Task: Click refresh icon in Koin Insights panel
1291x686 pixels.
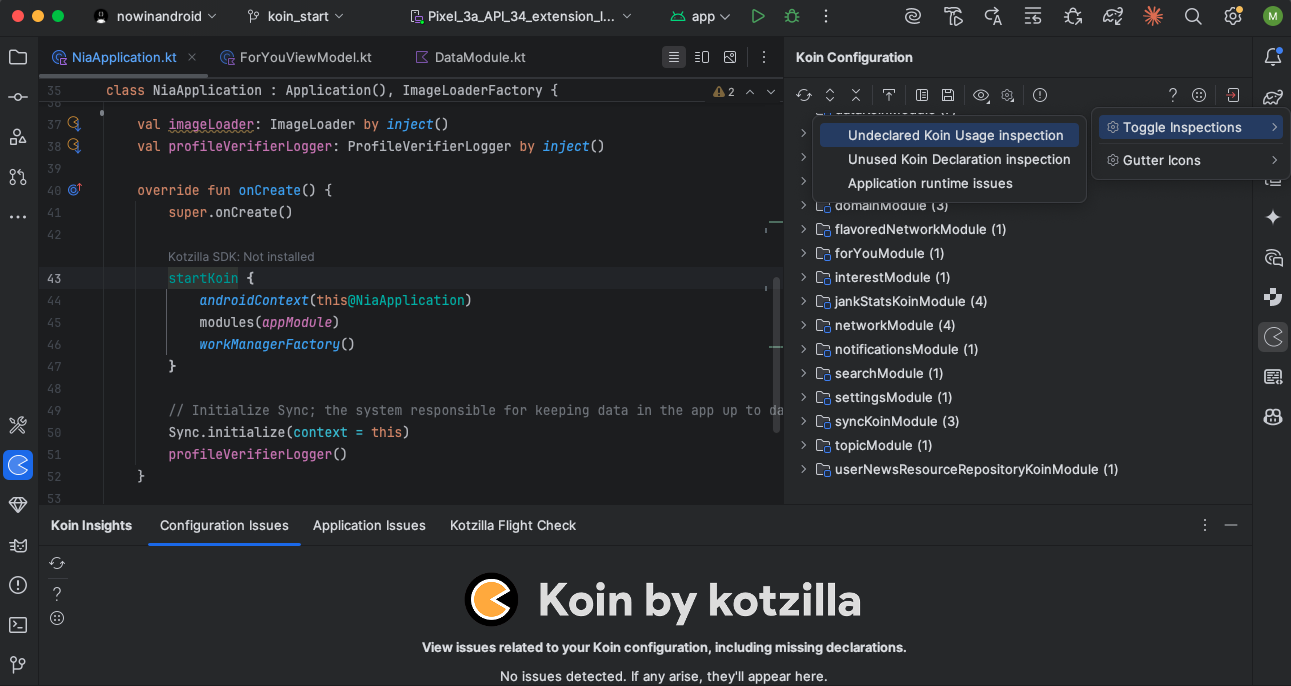Action: coord(57,563)
